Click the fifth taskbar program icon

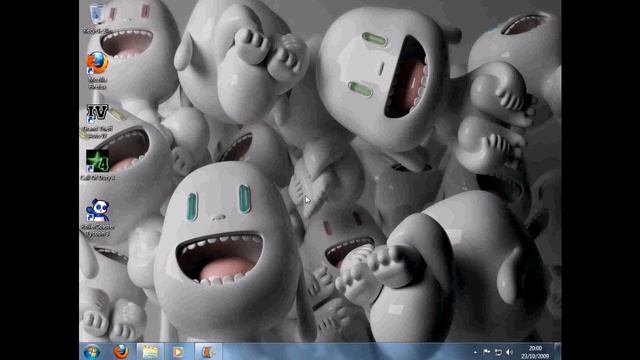coord(208,351)
